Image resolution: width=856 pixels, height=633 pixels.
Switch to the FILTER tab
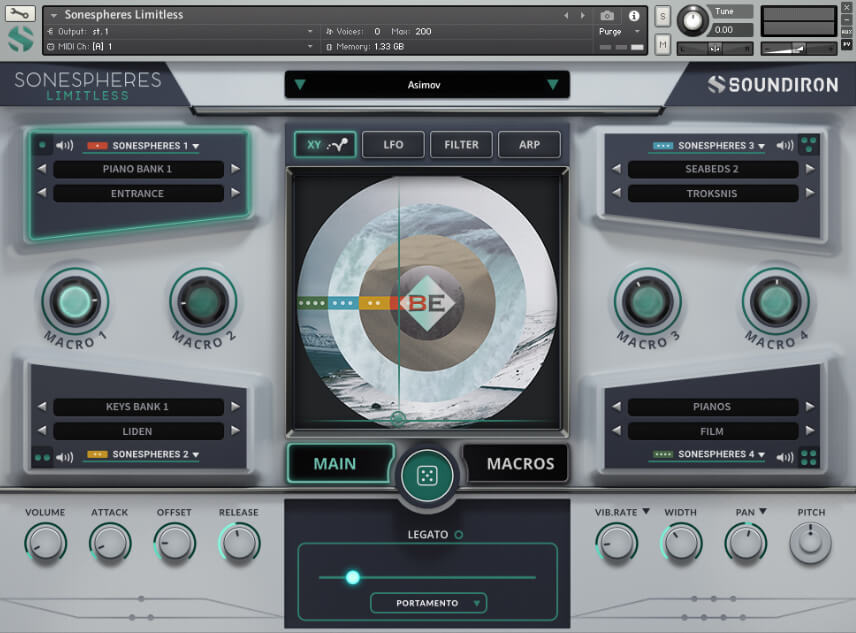click(x=461, y=145)
